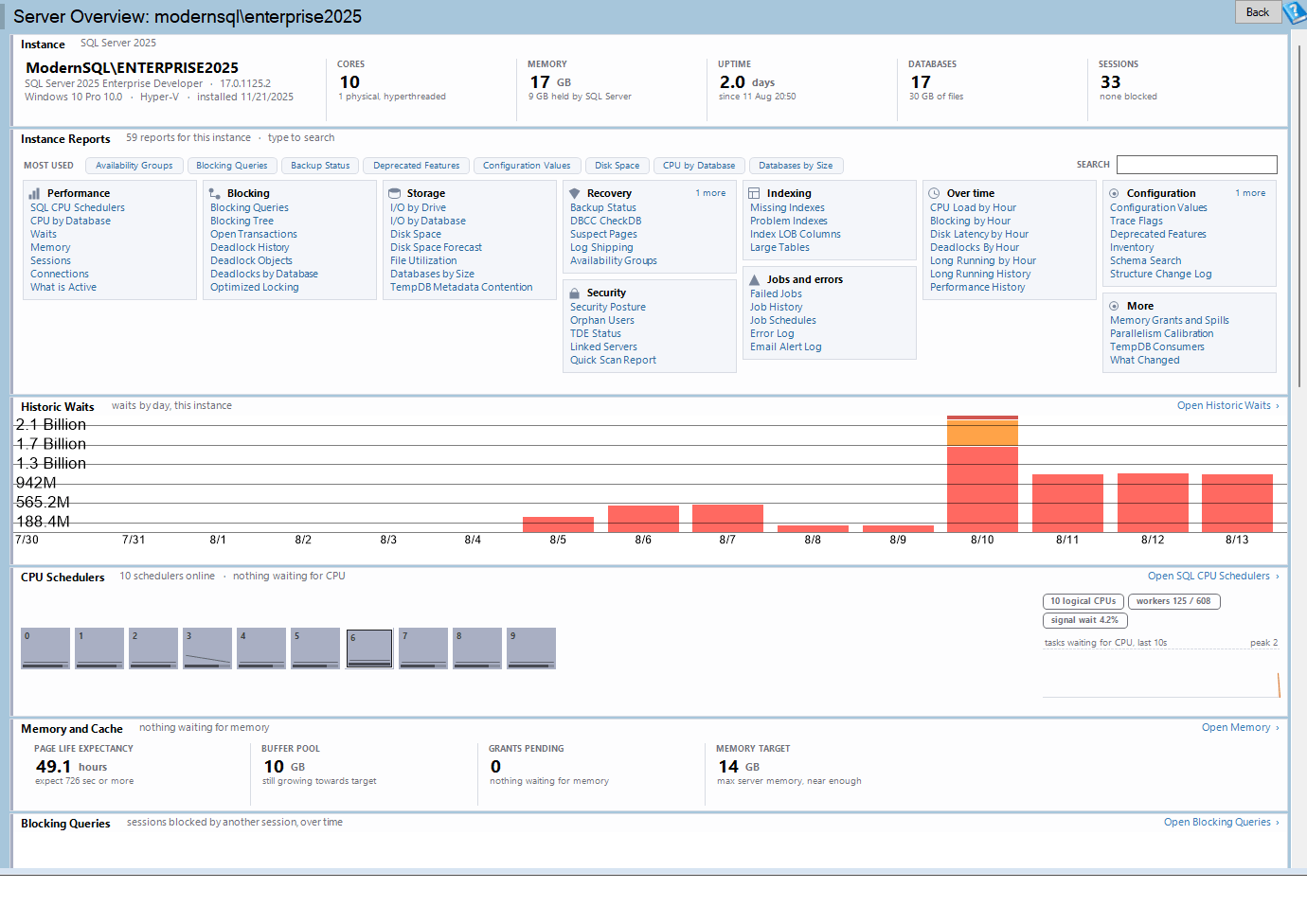Select highlighted CPU scheduler 6 tile
Image resolution: width=1307 pixels, height=924 pixels.
[369, 649]
